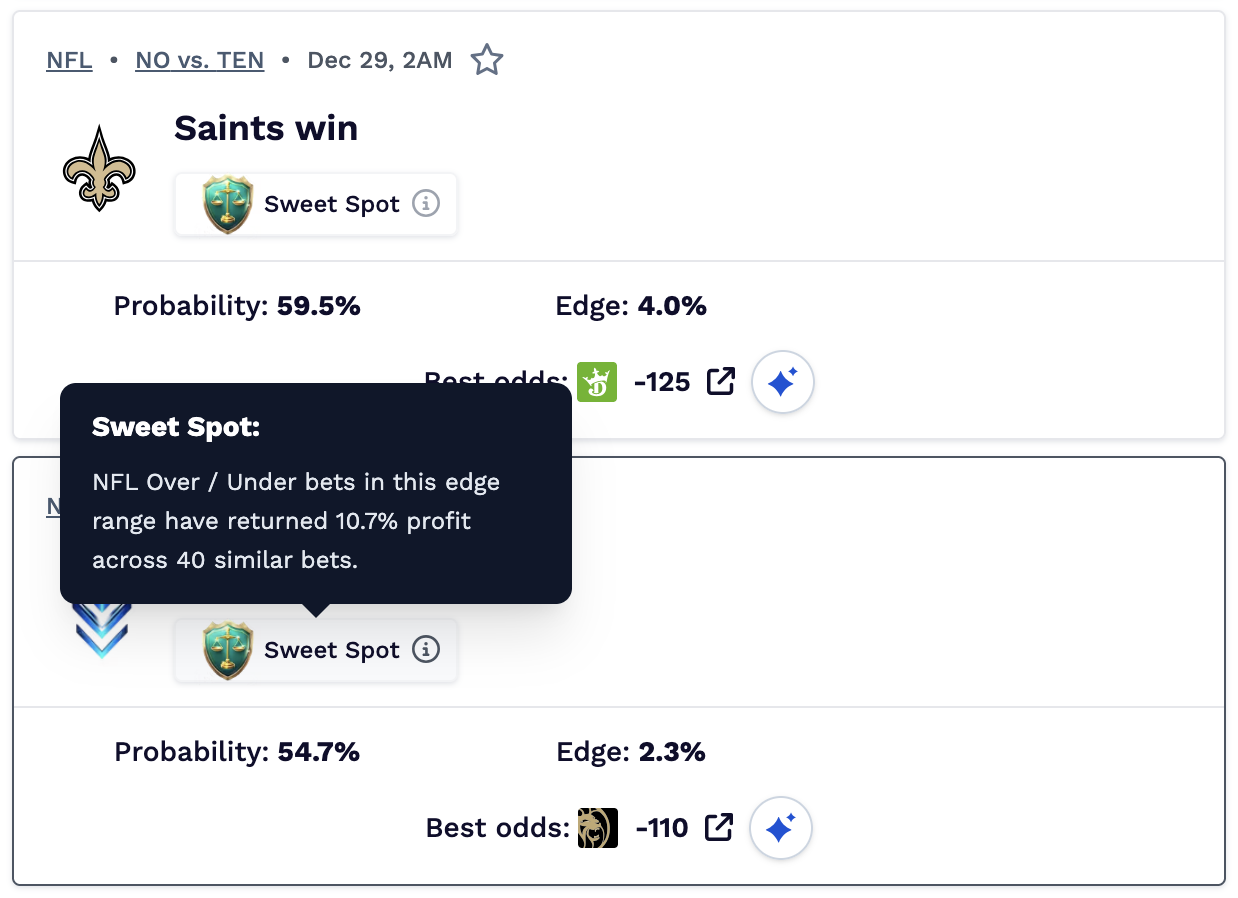Open external link next to -110 odds

[720, 827]
